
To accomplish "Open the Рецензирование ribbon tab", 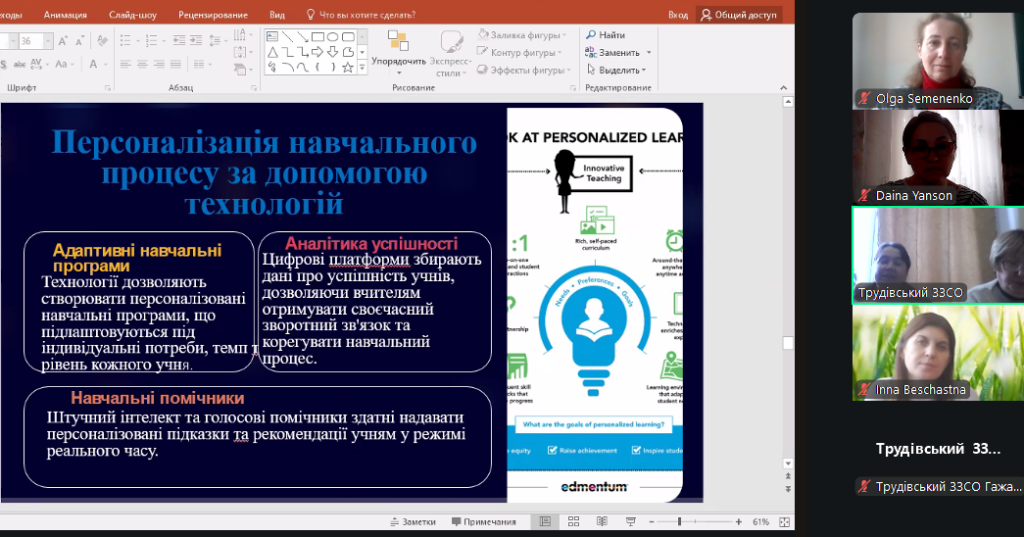I will tap(214, 15).
